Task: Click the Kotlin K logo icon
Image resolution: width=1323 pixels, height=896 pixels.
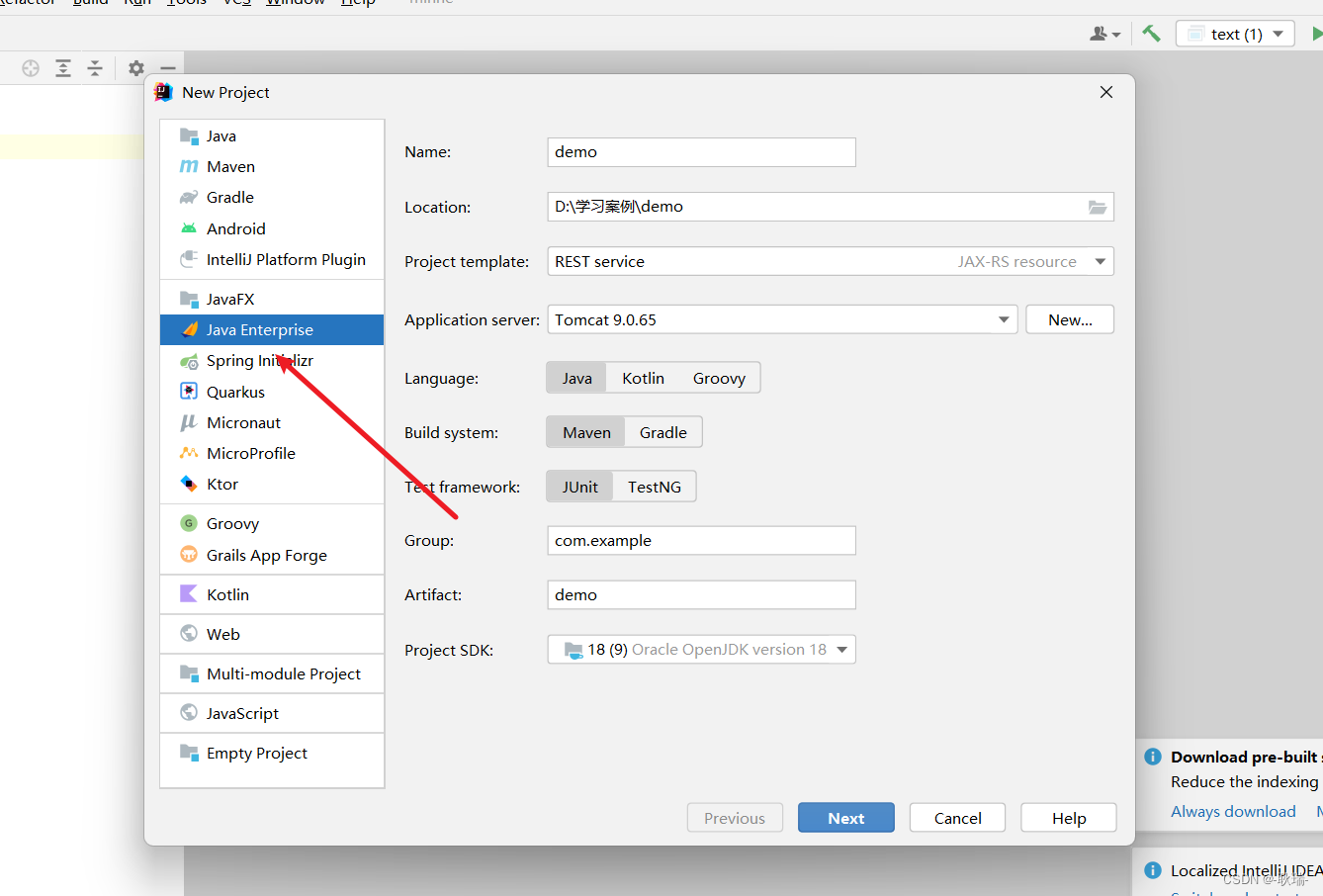Action: [189, 594]
